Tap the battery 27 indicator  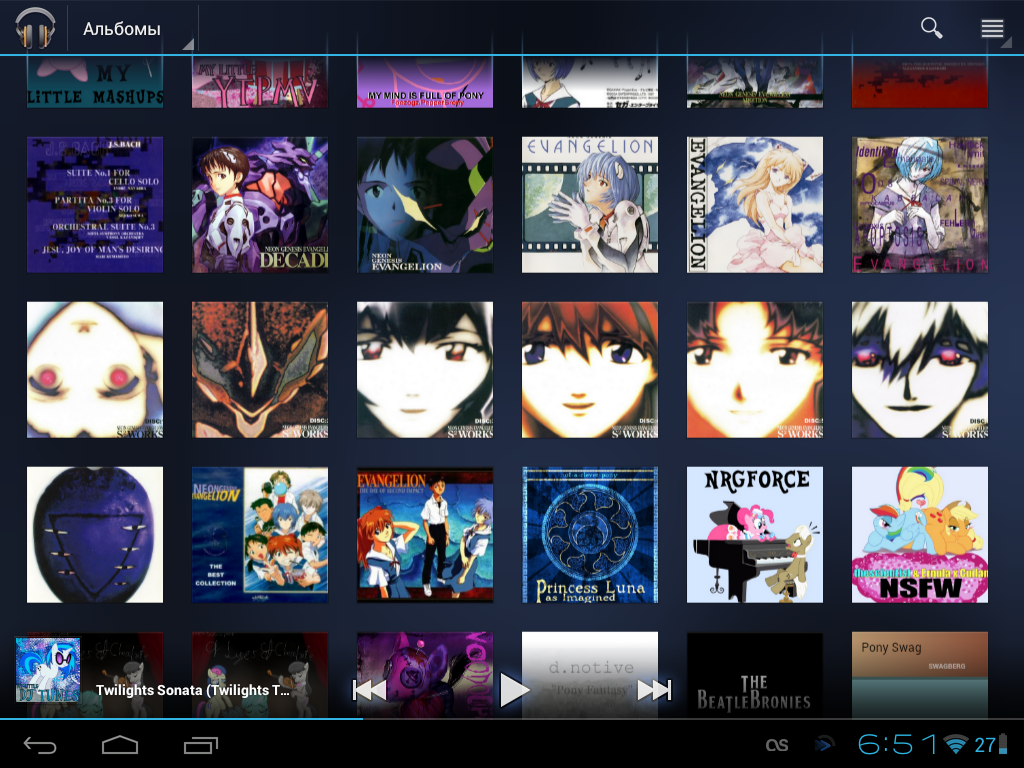(x=991, y=744)
